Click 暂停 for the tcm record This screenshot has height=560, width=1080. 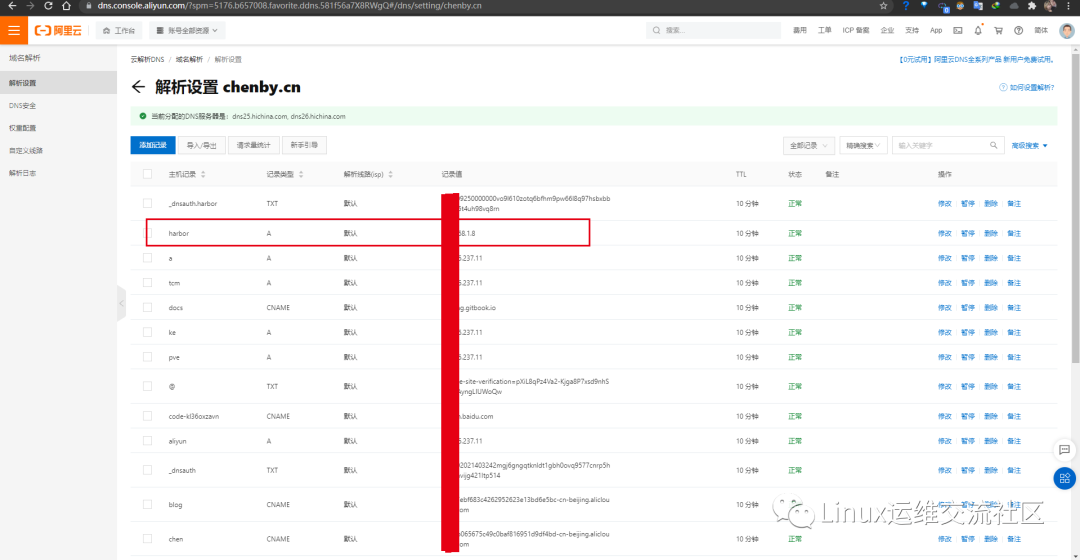[968, 283]
